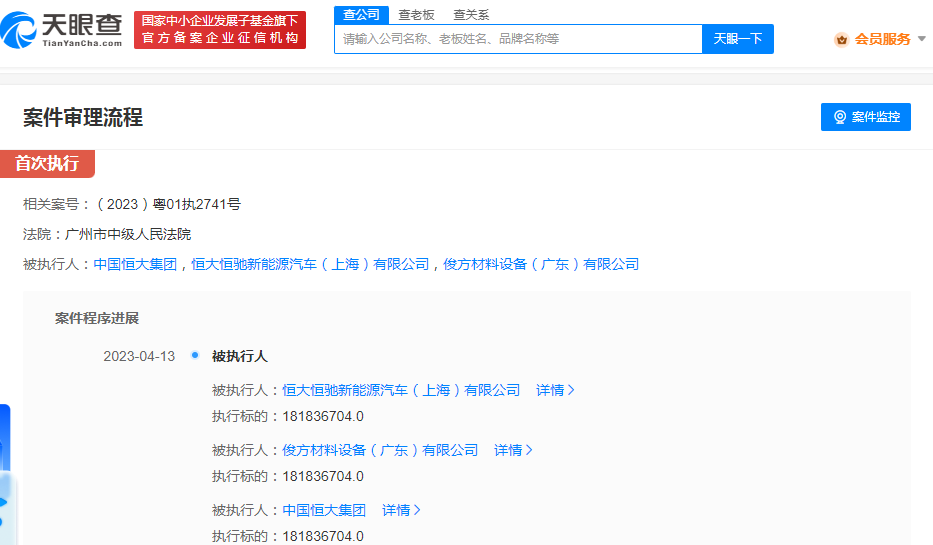Click the 案件监控 button
933x545 pixels.
(866, 117)
